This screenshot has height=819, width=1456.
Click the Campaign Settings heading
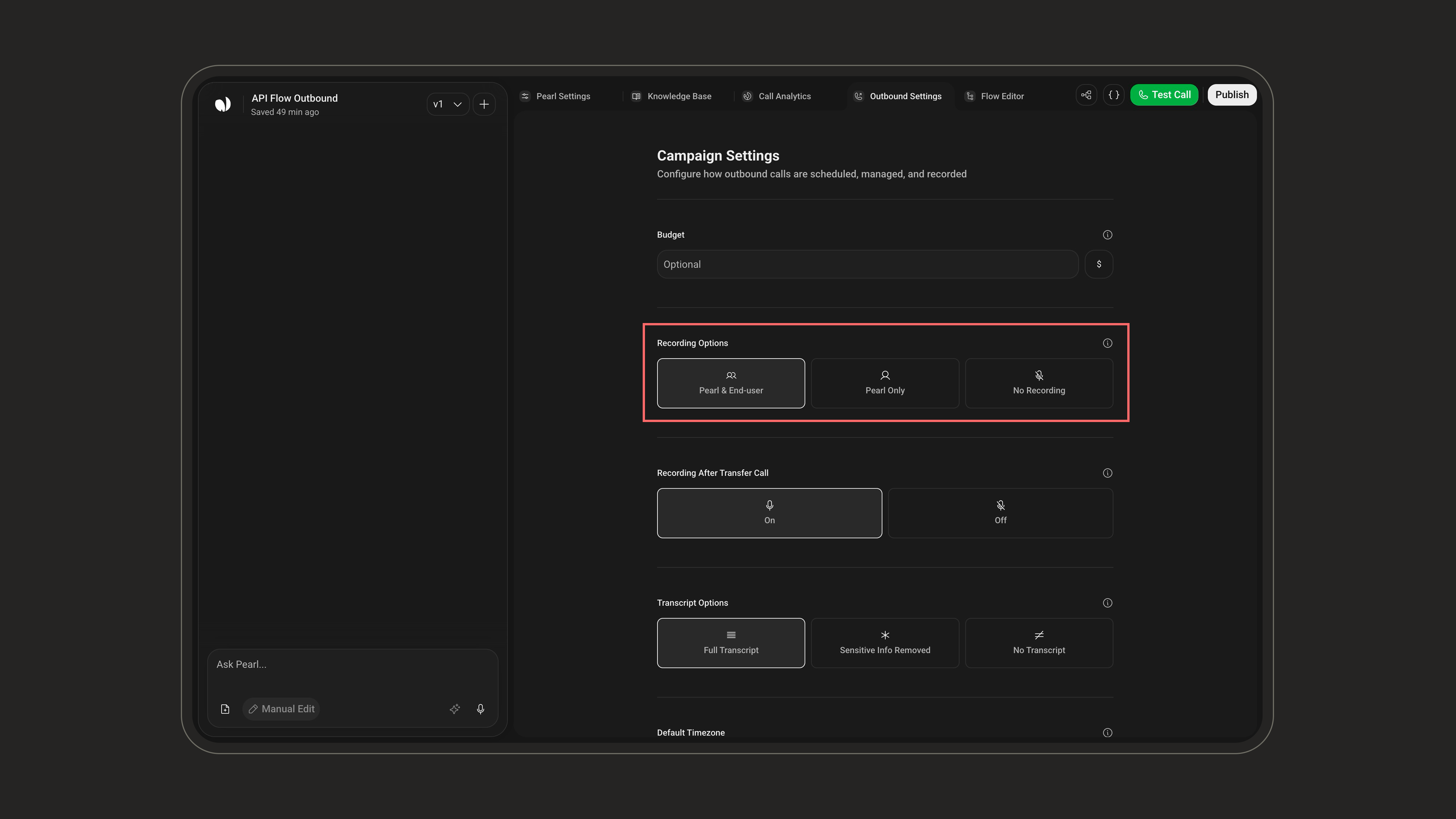718,156
